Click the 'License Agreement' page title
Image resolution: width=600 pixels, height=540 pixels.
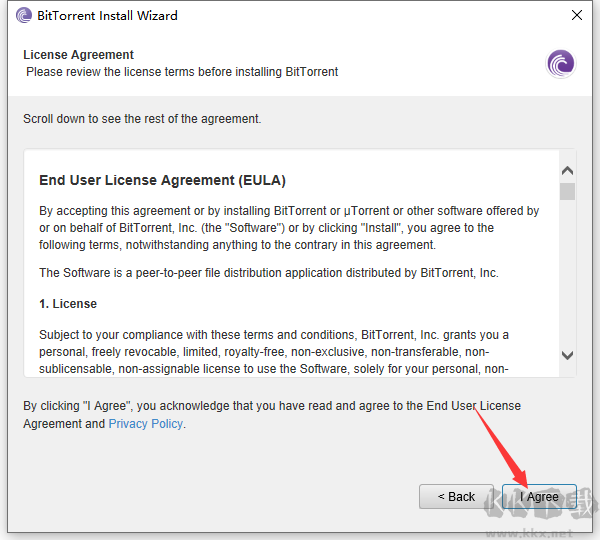pos(78,55)
